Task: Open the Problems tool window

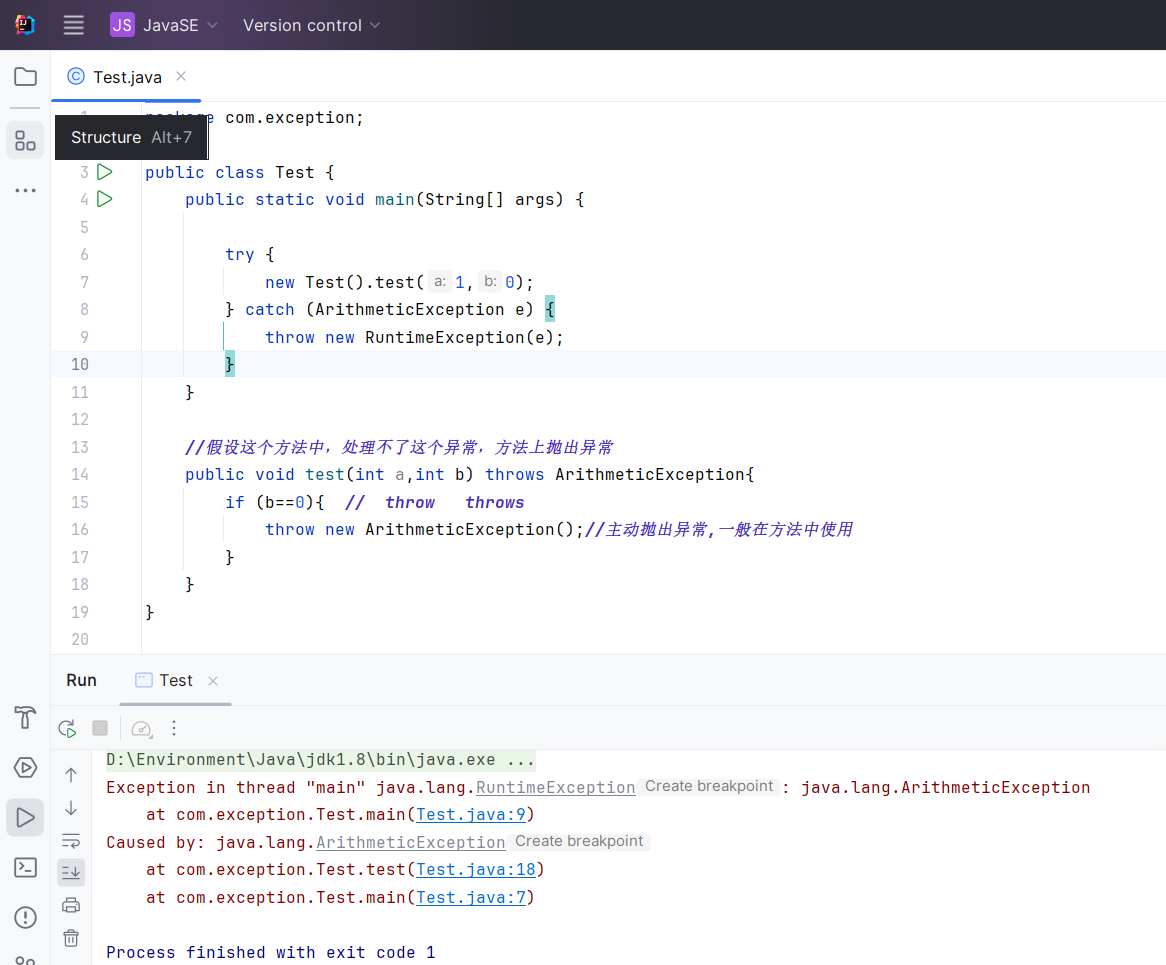Action: [x=25, y=917]
